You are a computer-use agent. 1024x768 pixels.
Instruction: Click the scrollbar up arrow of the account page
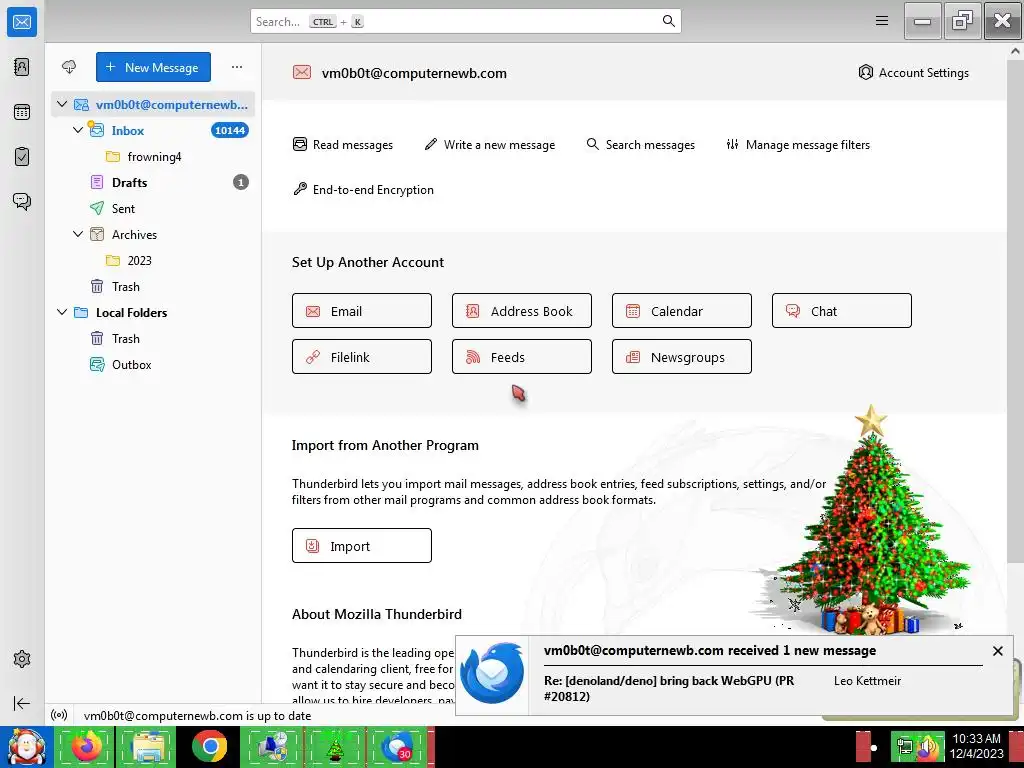1016,50
